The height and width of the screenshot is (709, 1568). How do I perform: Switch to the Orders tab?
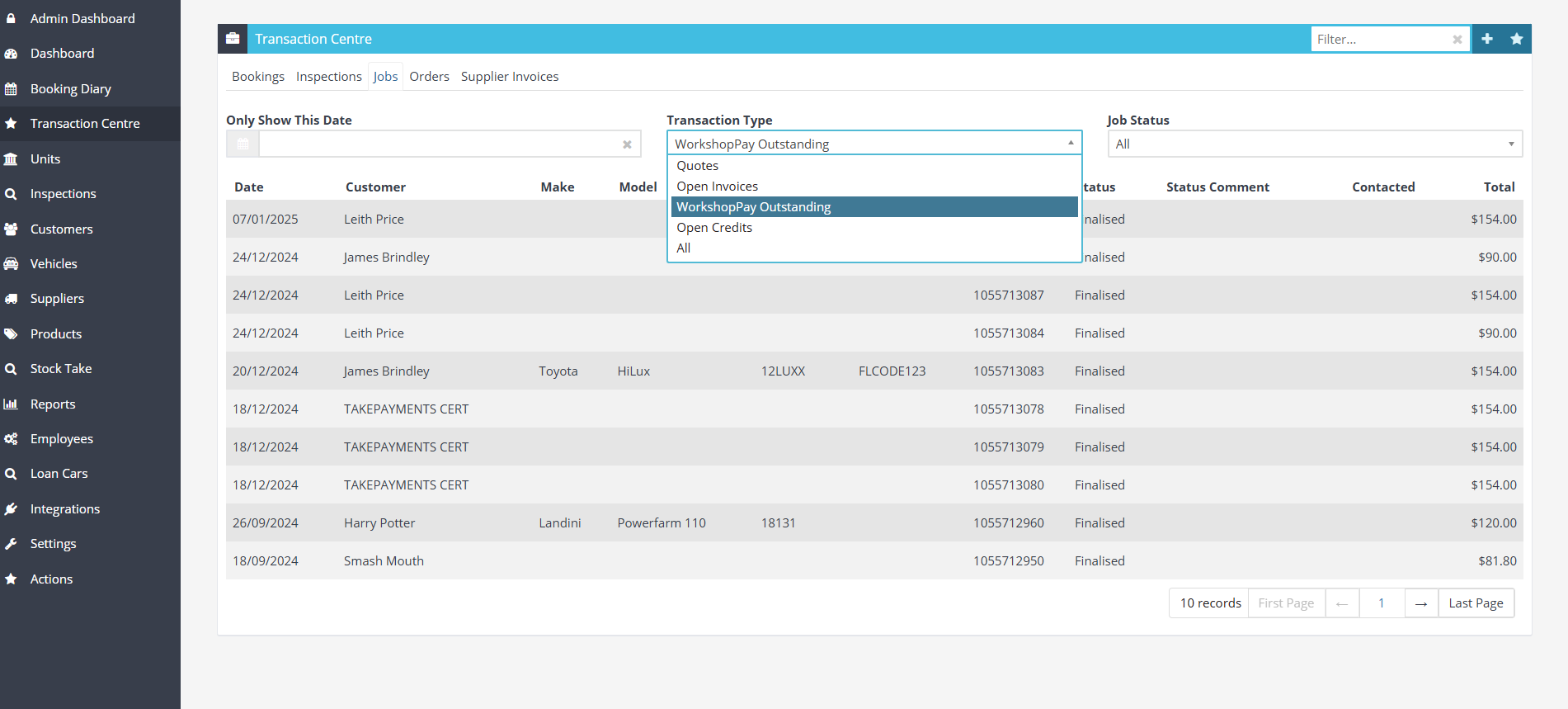[x=430, y=77]
